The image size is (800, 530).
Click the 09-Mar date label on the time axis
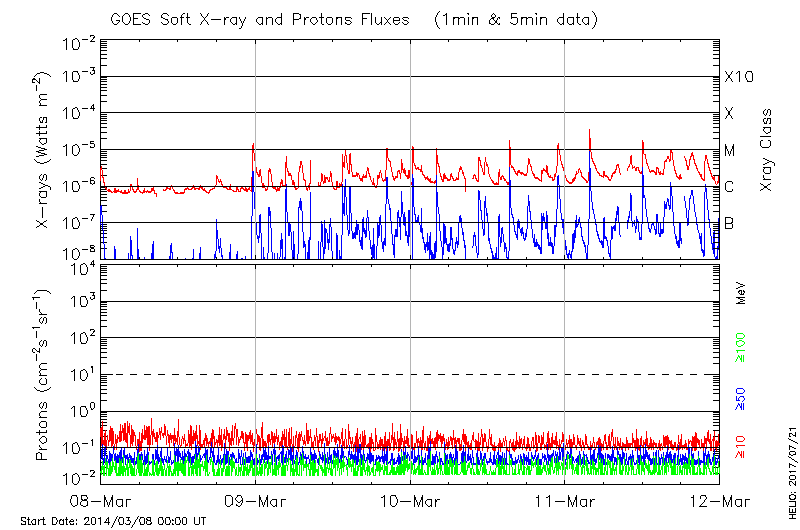(x=255, y=501)
